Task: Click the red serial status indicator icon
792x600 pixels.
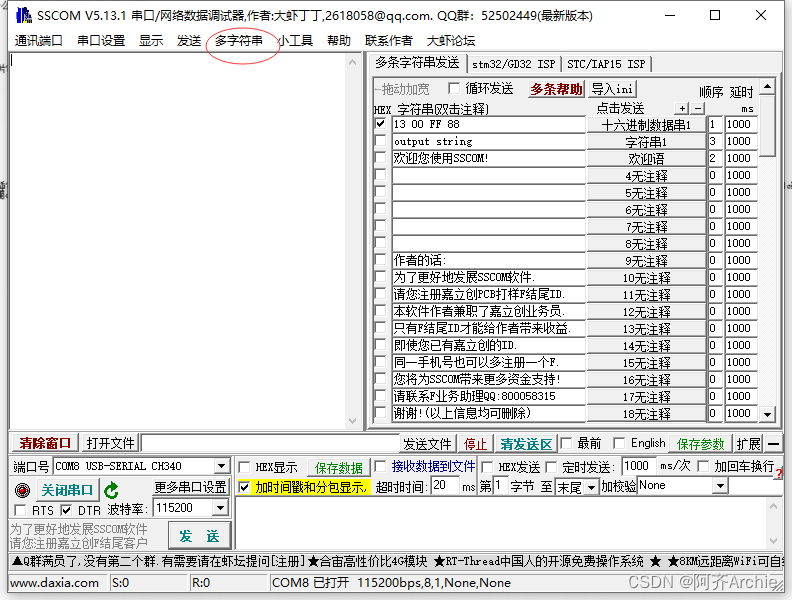Action: (x=22, y=490)
